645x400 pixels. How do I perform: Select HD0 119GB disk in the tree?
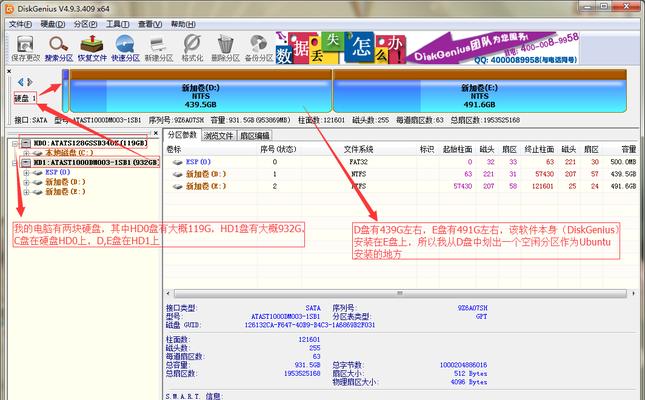(x=90, y=143)
